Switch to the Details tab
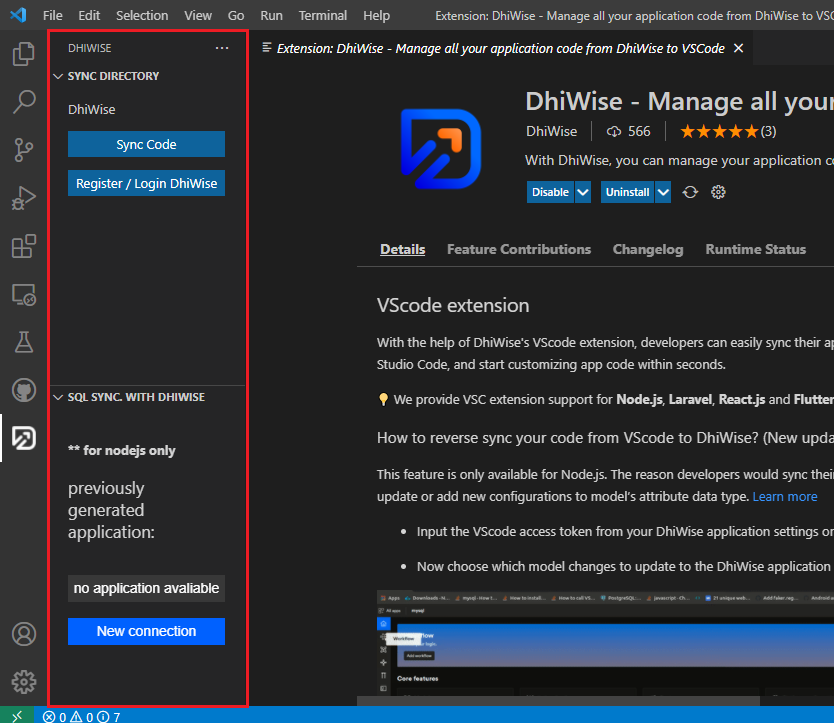834x723 pixels. (403, 249)
